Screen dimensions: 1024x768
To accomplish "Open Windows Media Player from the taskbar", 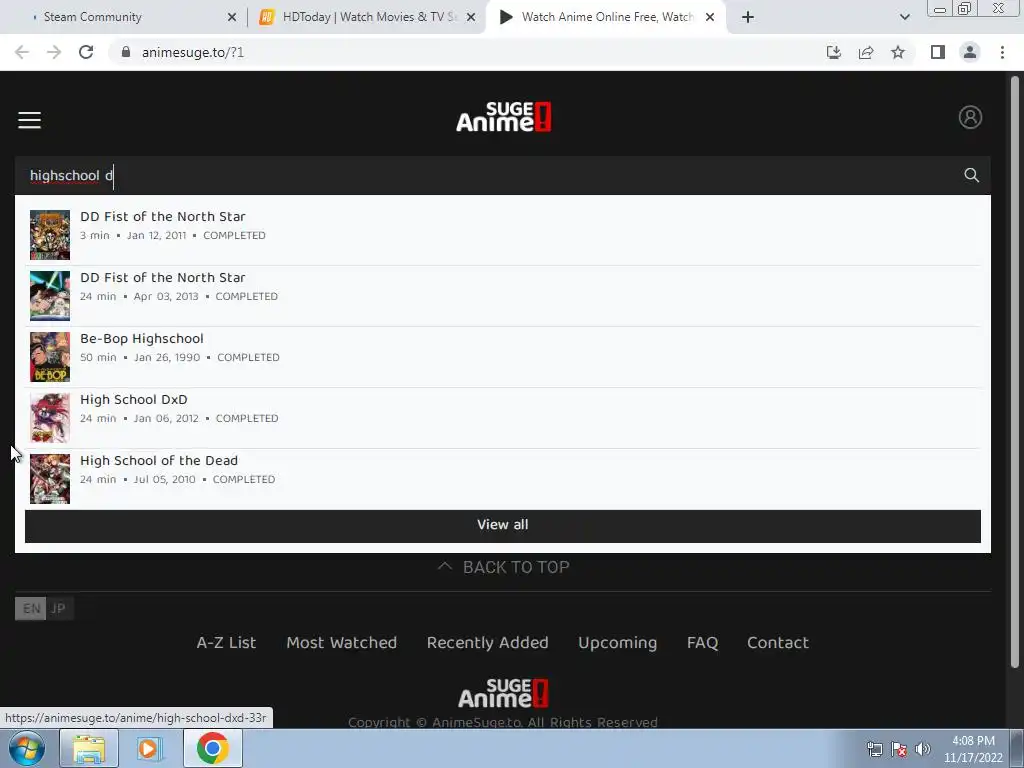I will 150,748.
